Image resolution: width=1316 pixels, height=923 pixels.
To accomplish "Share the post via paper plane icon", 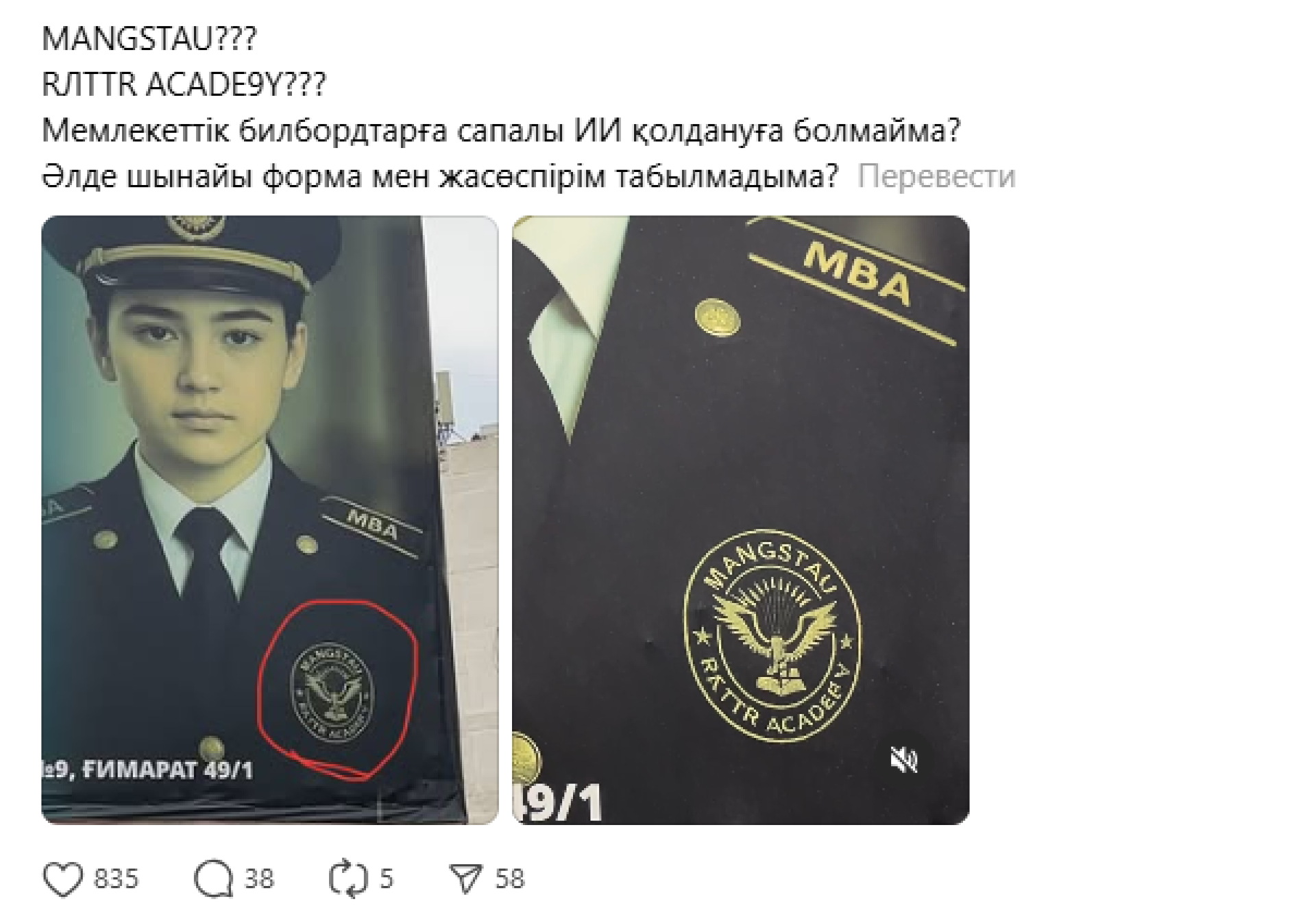I will click(x=466, y=878).
